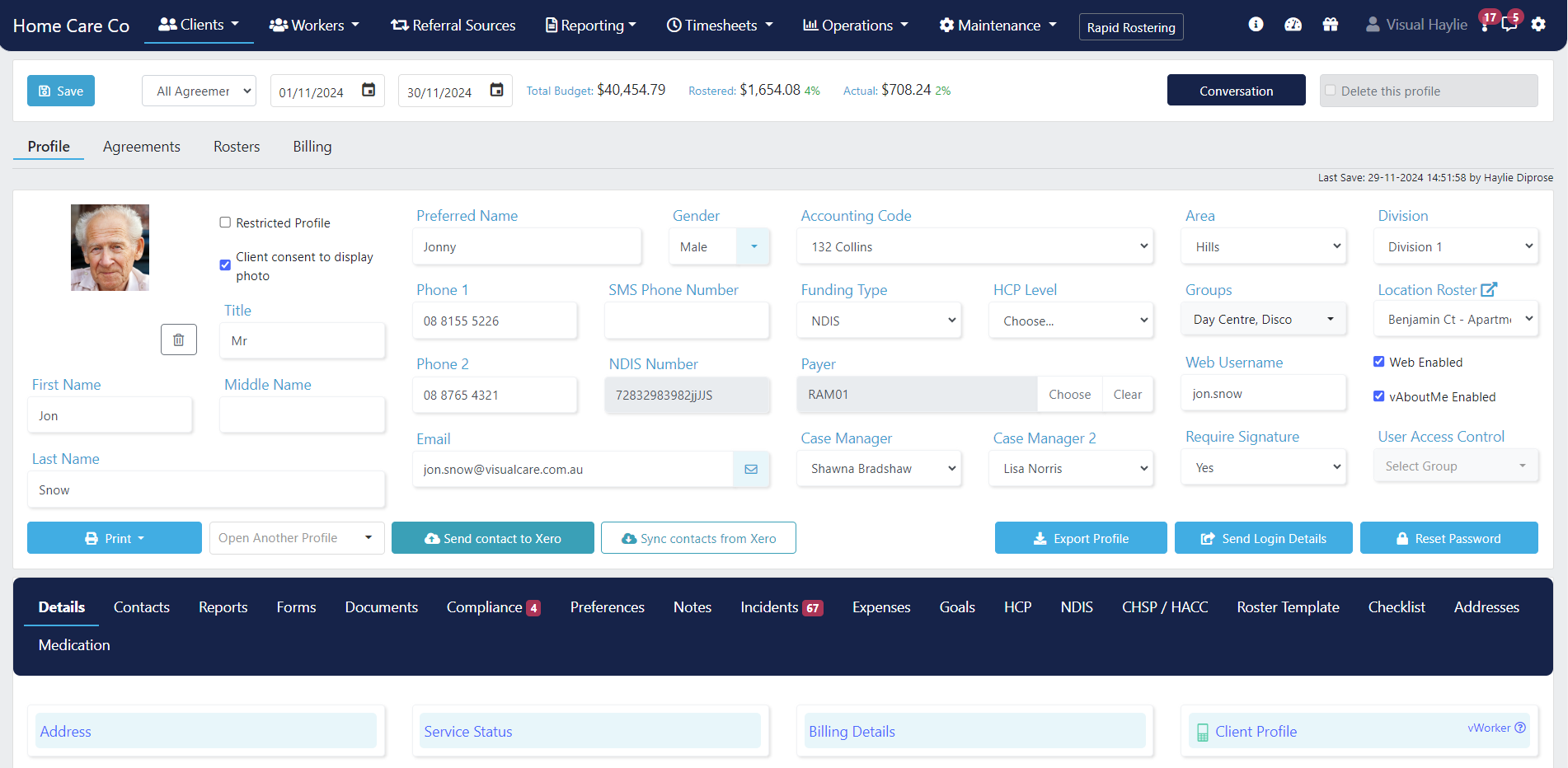Open the Clients menu

[199, 25]
